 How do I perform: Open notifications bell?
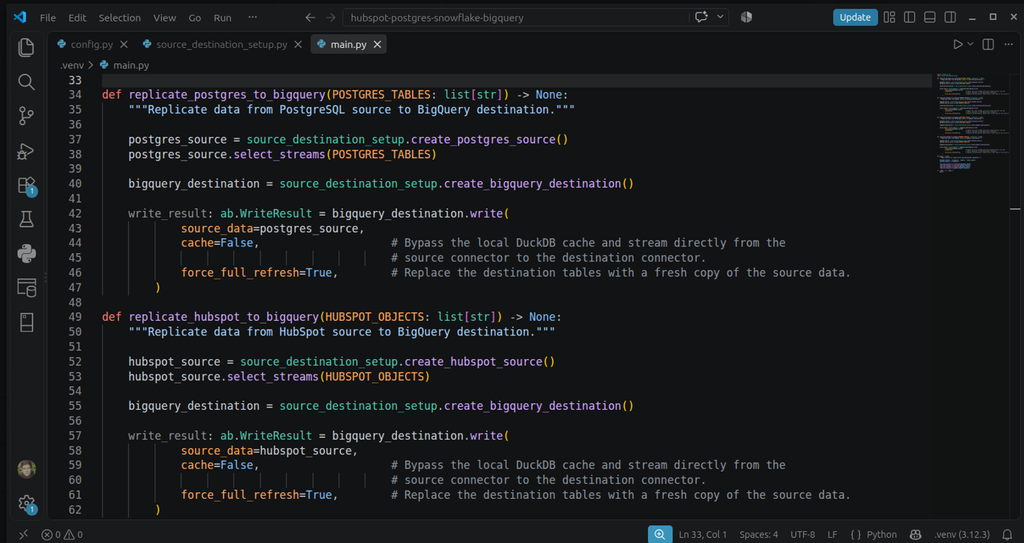pyautogui.click(x=1007, y=535)
